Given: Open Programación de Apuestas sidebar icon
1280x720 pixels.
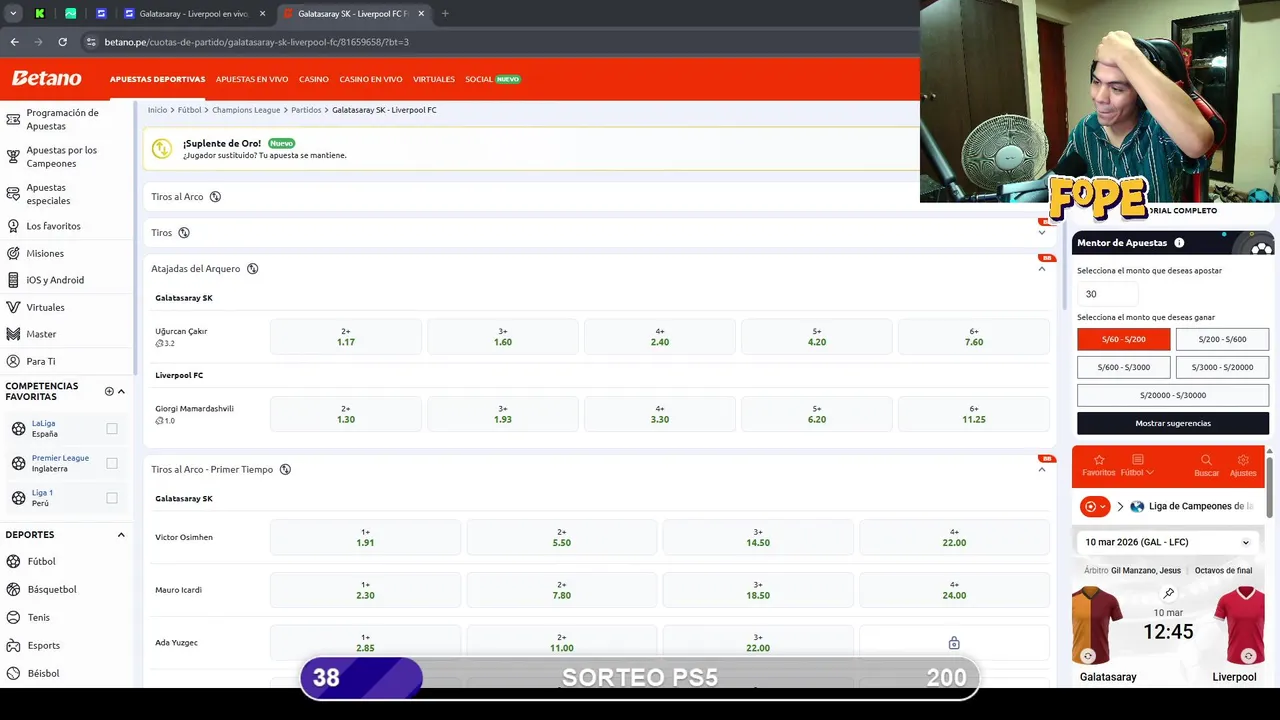Looking at the screenshot, I should [13, 119].
